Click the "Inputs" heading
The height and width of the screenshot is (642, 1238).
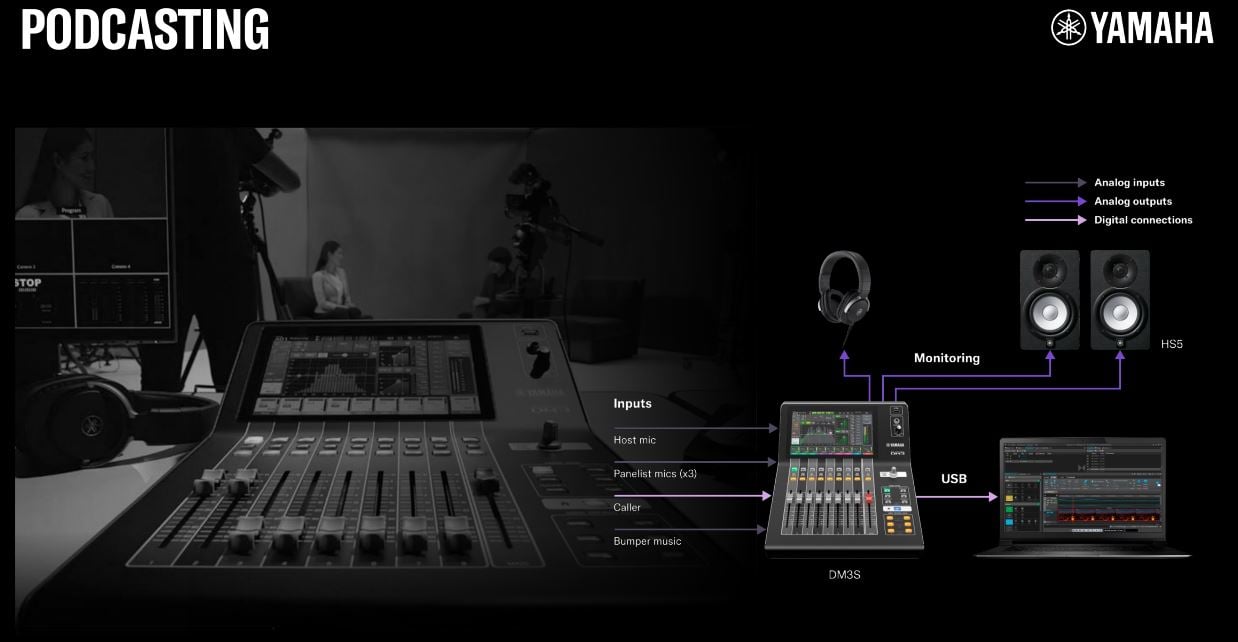click(x=632, y=404)
